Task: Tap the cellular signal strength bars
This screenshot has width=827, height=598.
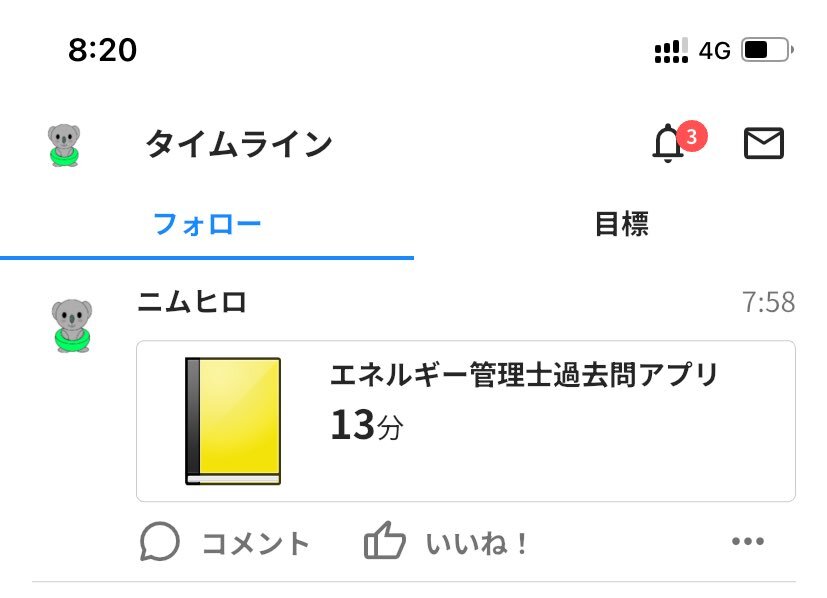Action: click(670, 50)
